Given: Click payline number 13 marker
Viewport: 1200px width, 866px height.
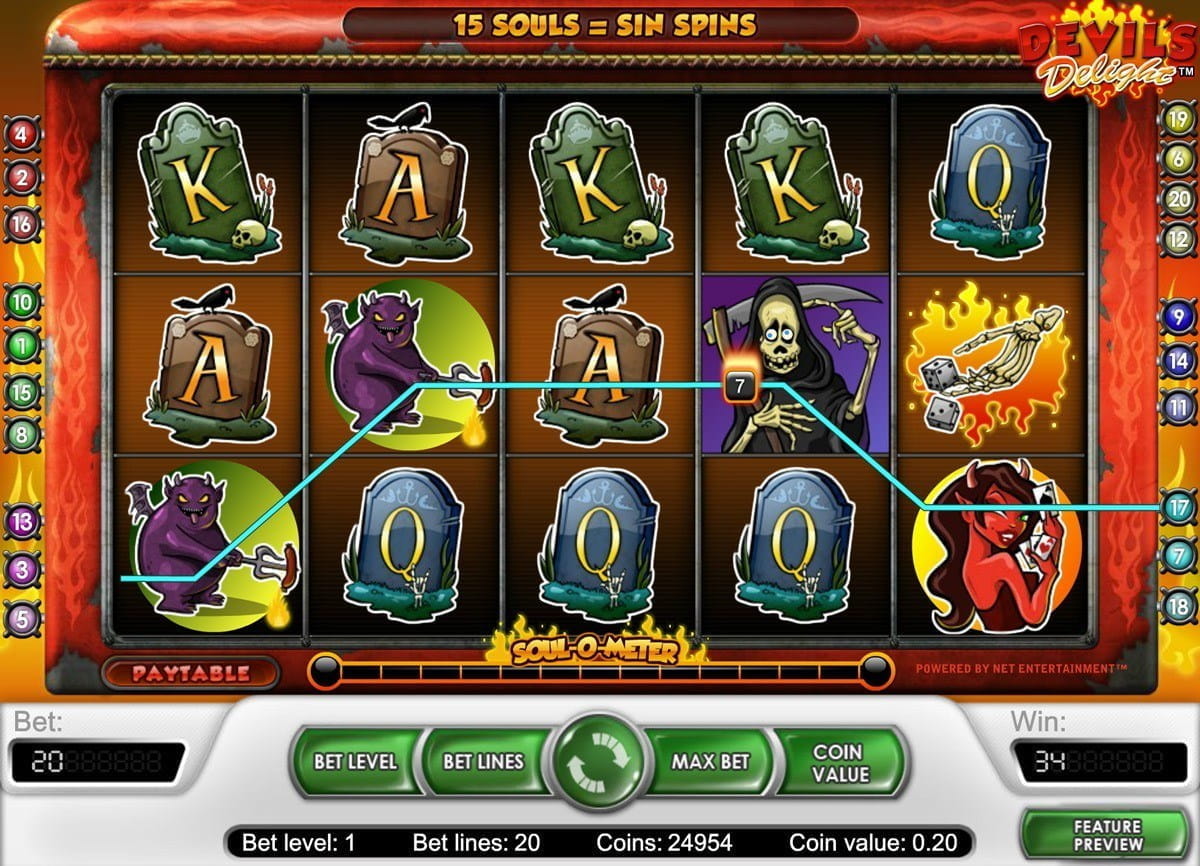Looking at the screenshot, I should click(x=22, y=521).
